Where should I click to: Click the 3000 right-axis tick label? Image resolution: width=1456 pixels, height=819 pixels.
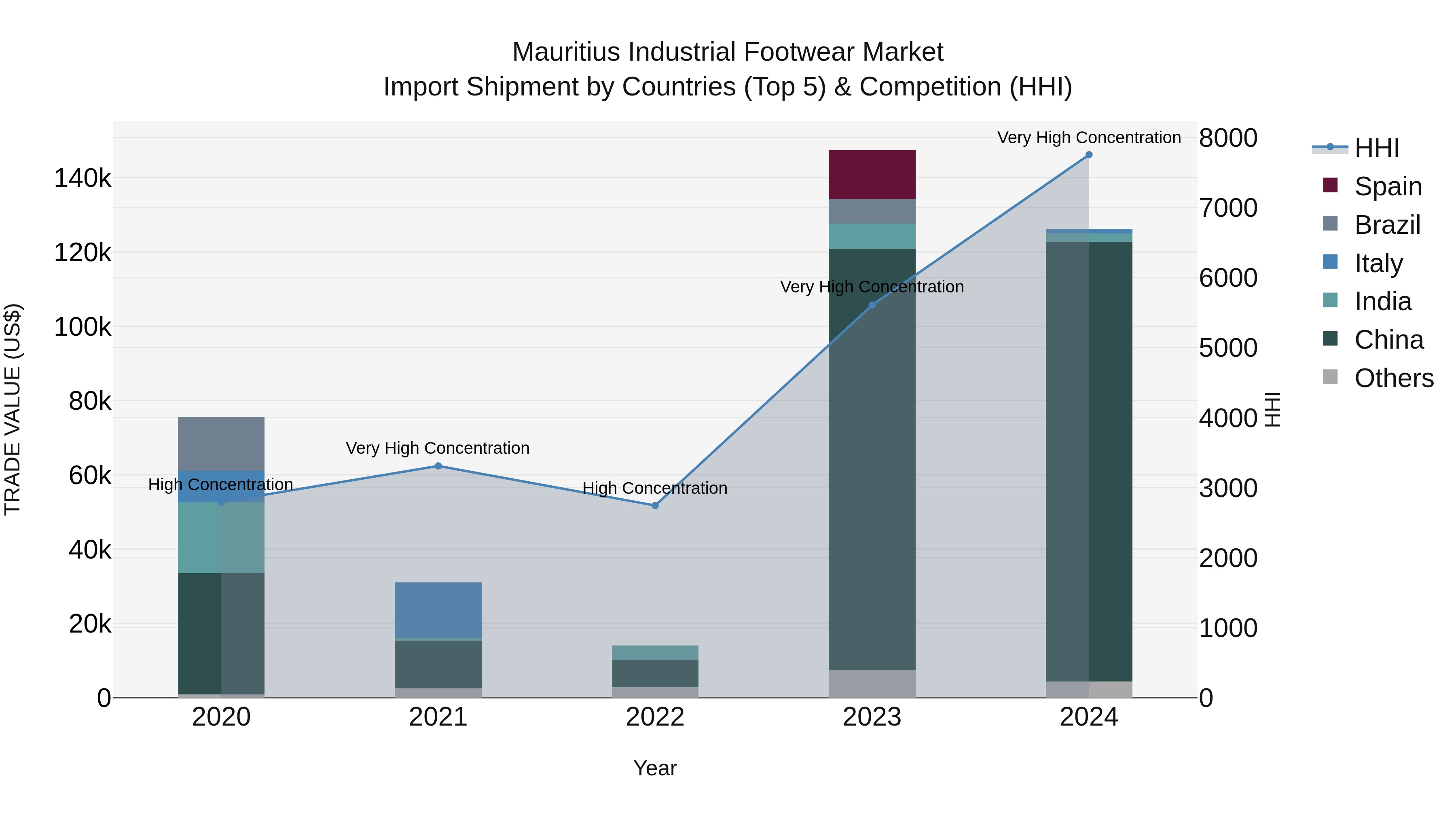1228,488
